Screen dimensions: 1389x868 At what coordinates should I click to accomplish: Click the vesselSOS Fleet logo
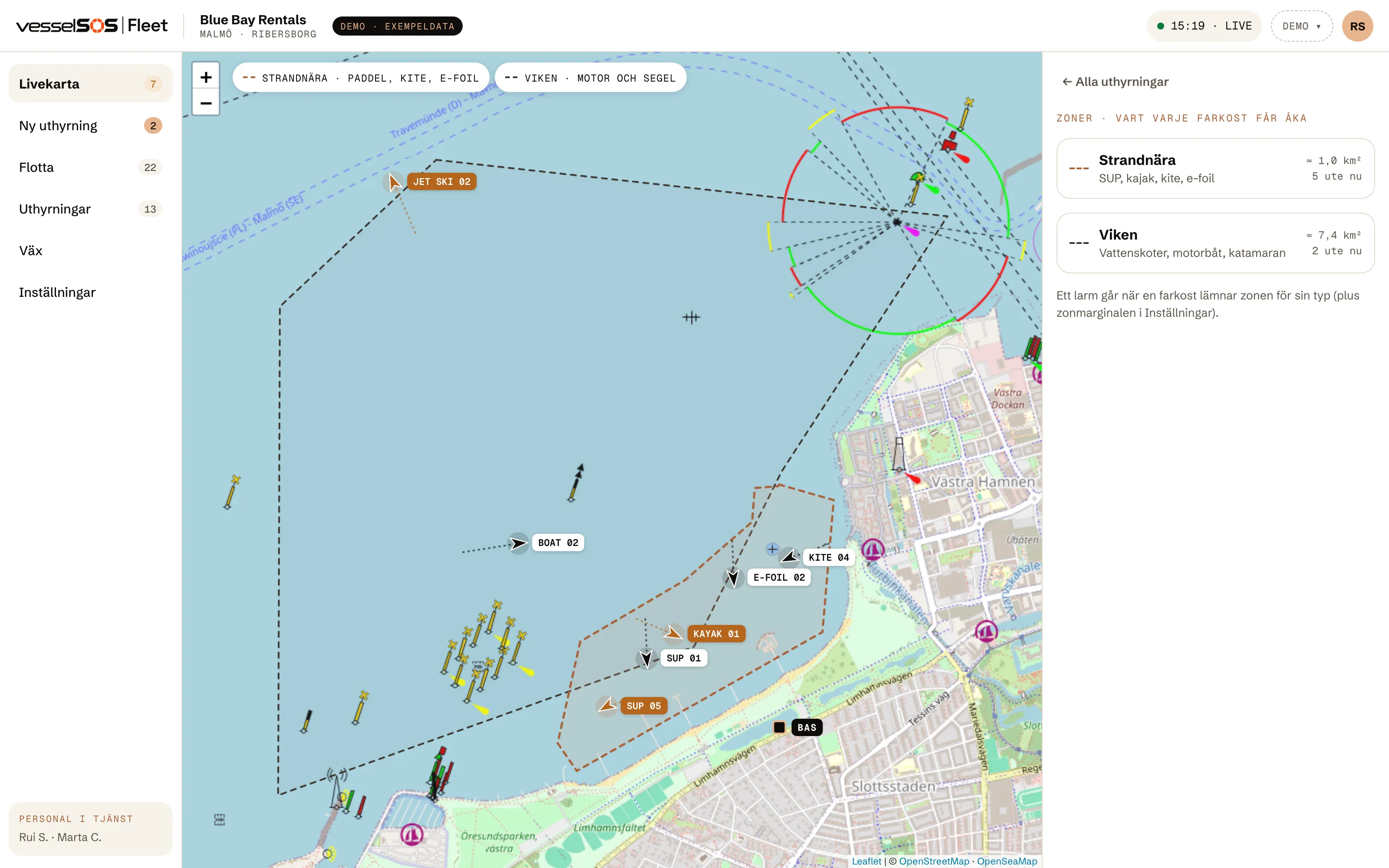tap(92, 26)
